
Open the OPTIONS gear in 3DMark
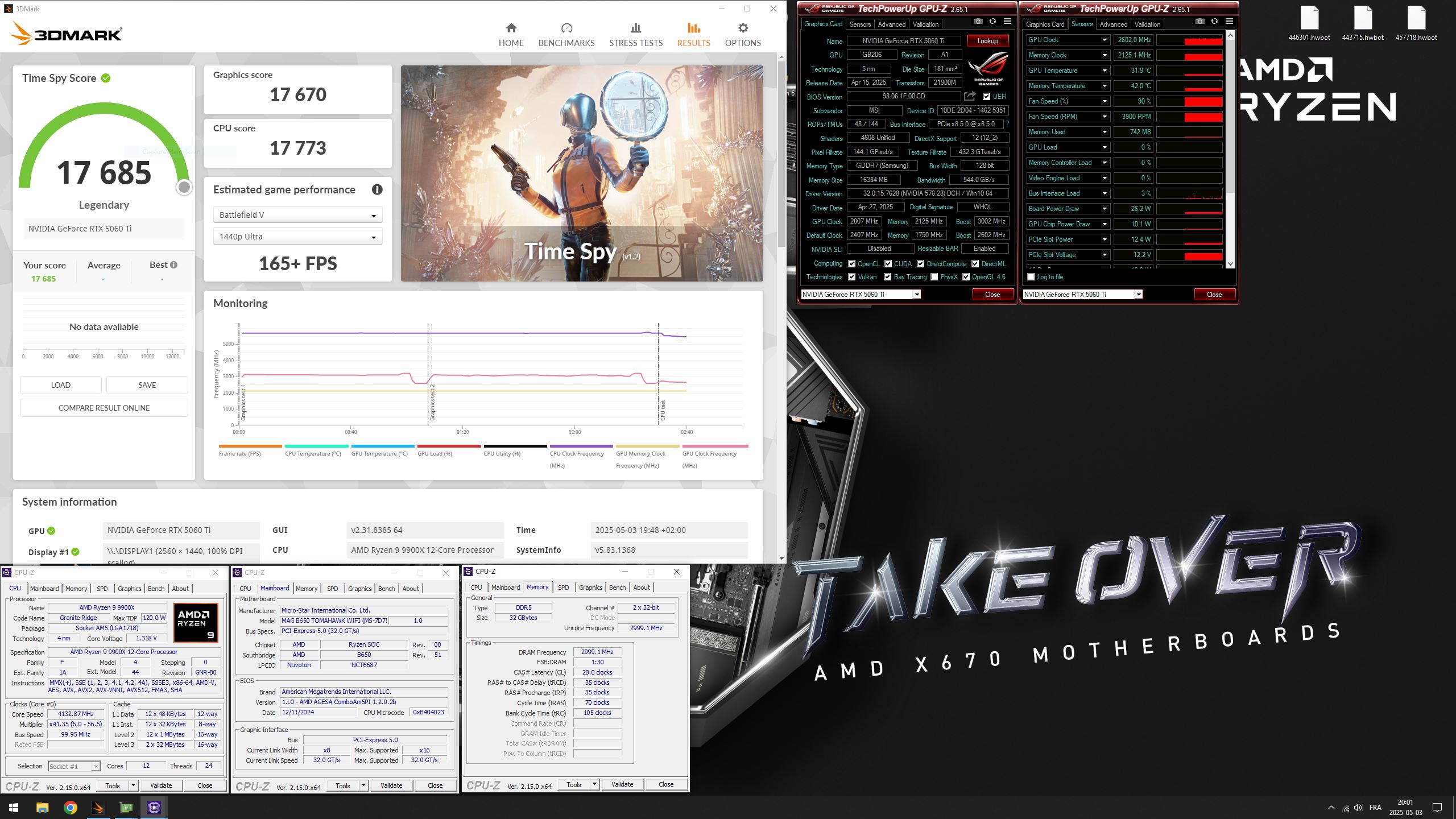[743, 35]
